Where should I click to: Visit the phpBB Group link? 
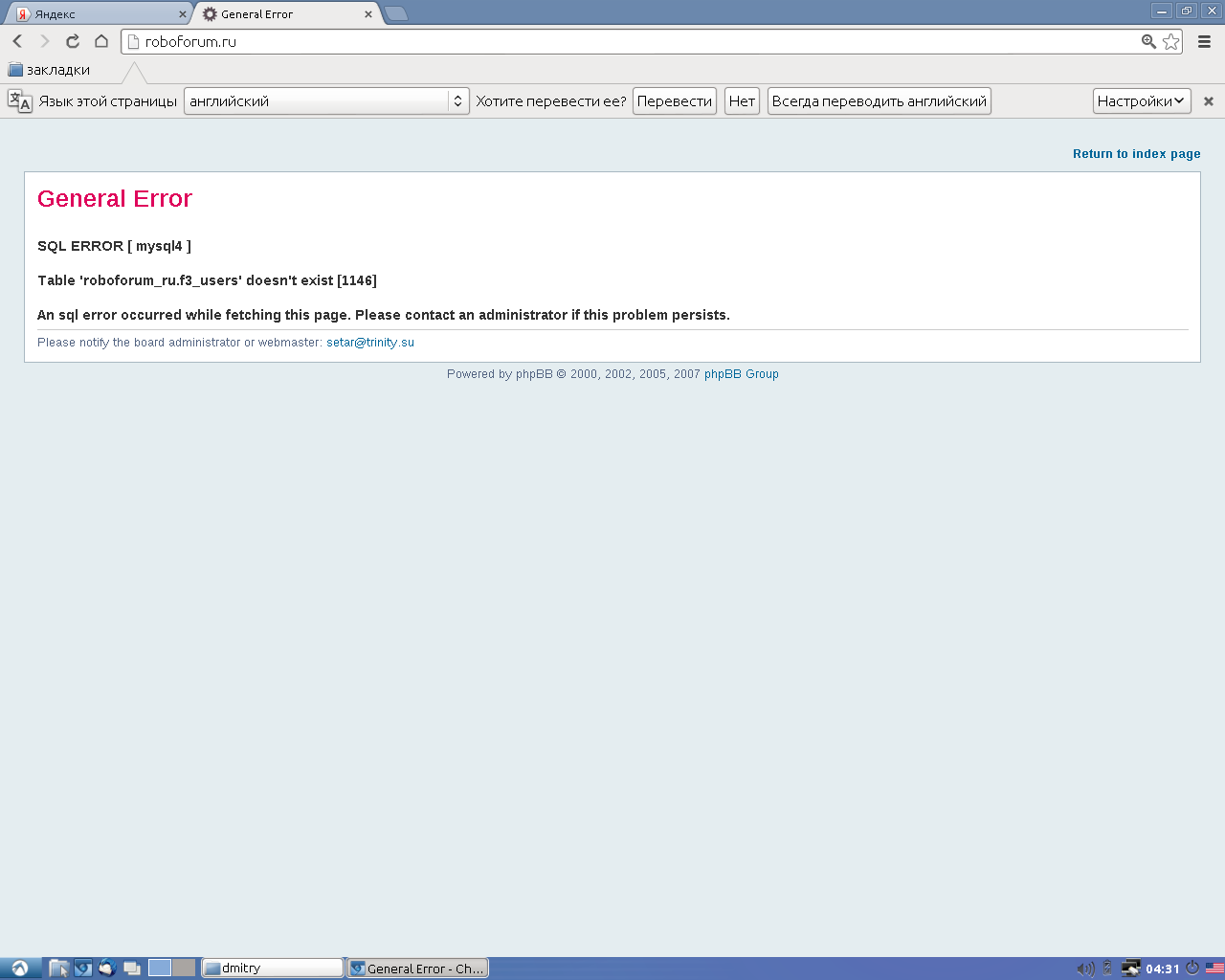tap(742, 374)
